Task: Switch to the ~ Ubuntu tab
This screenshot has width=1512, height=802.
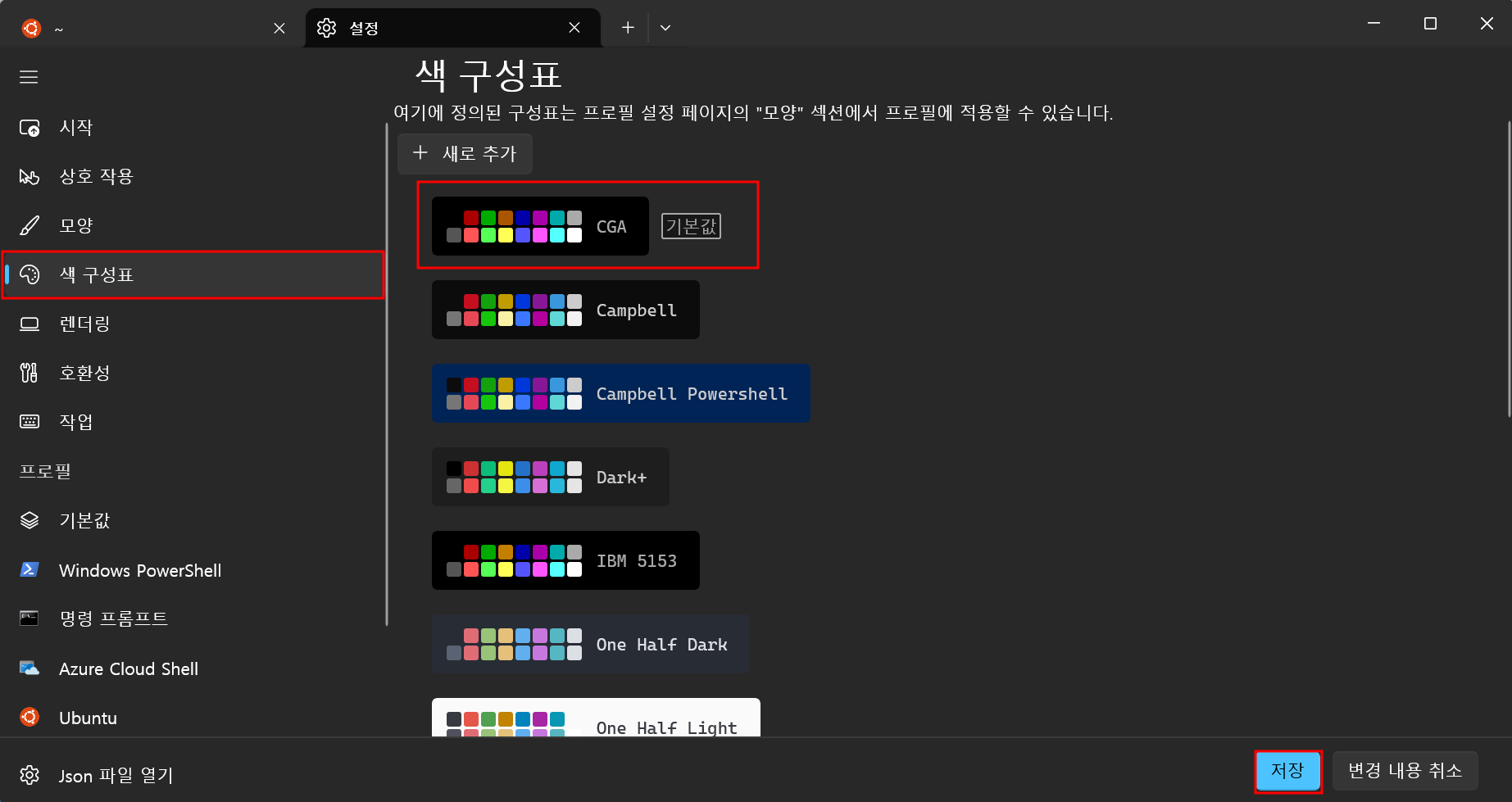Action: 154,29
